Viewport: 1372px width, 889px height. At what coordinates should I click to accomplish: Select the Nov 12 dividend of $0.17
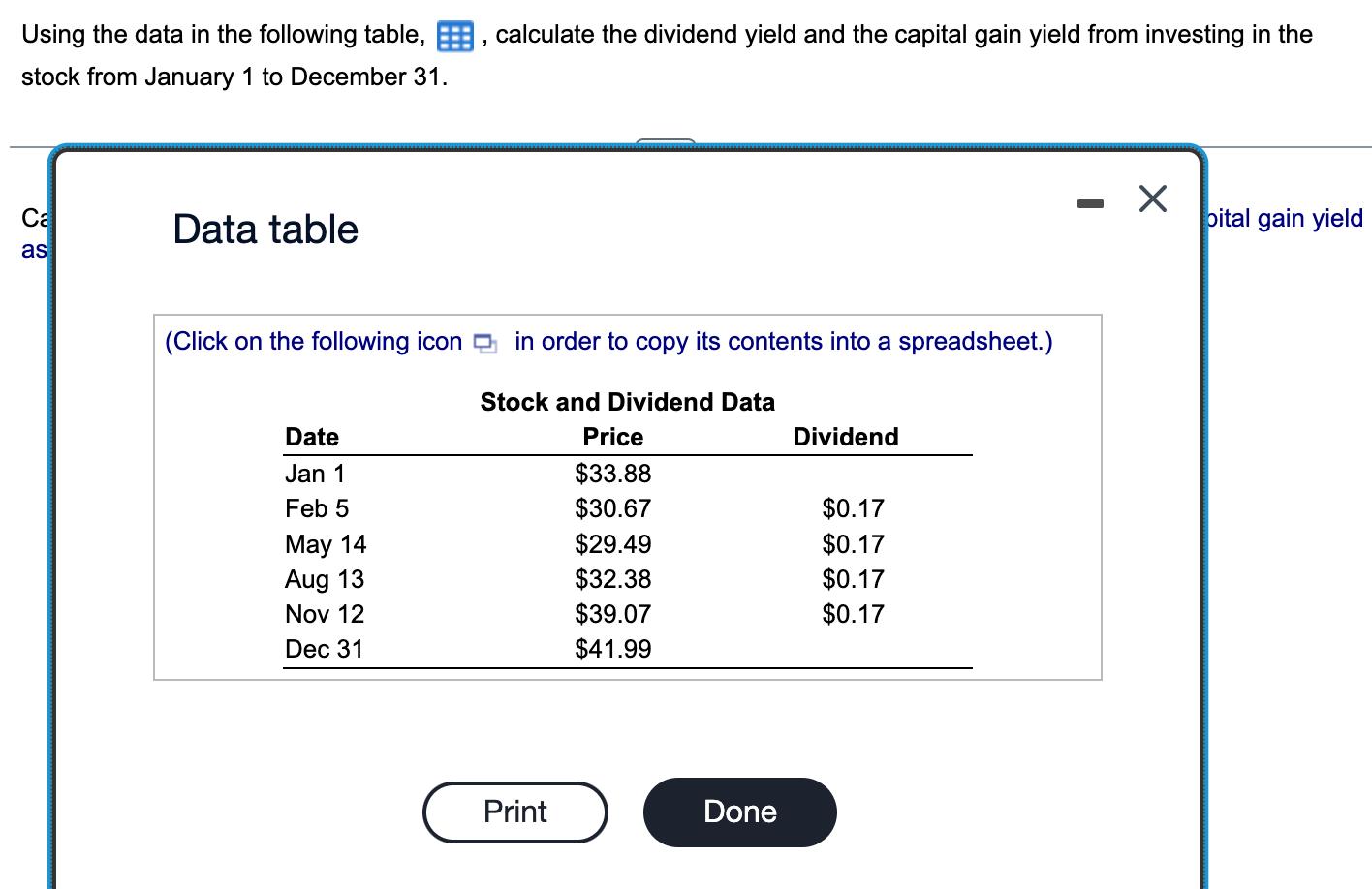pos(853,614)
